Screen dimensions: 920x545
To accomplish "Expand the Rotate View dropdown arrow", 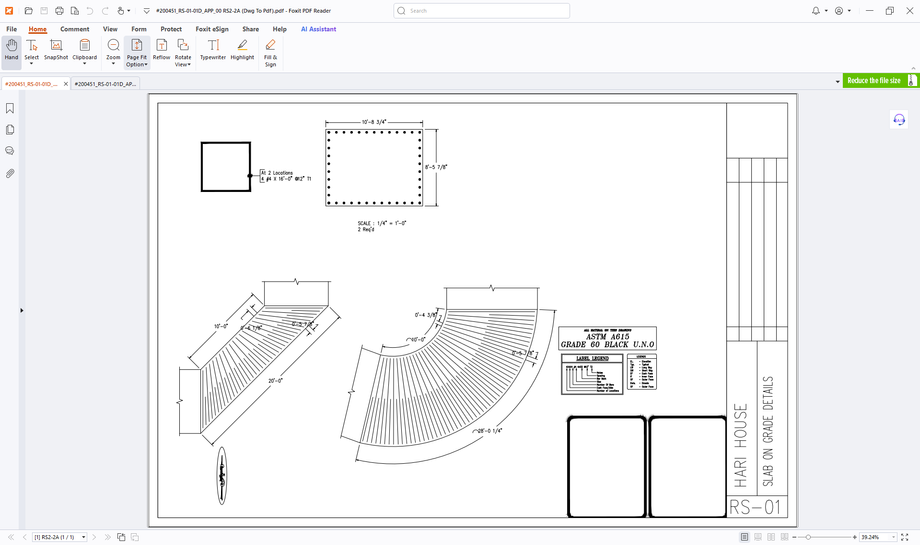I will tap(189, 65).
